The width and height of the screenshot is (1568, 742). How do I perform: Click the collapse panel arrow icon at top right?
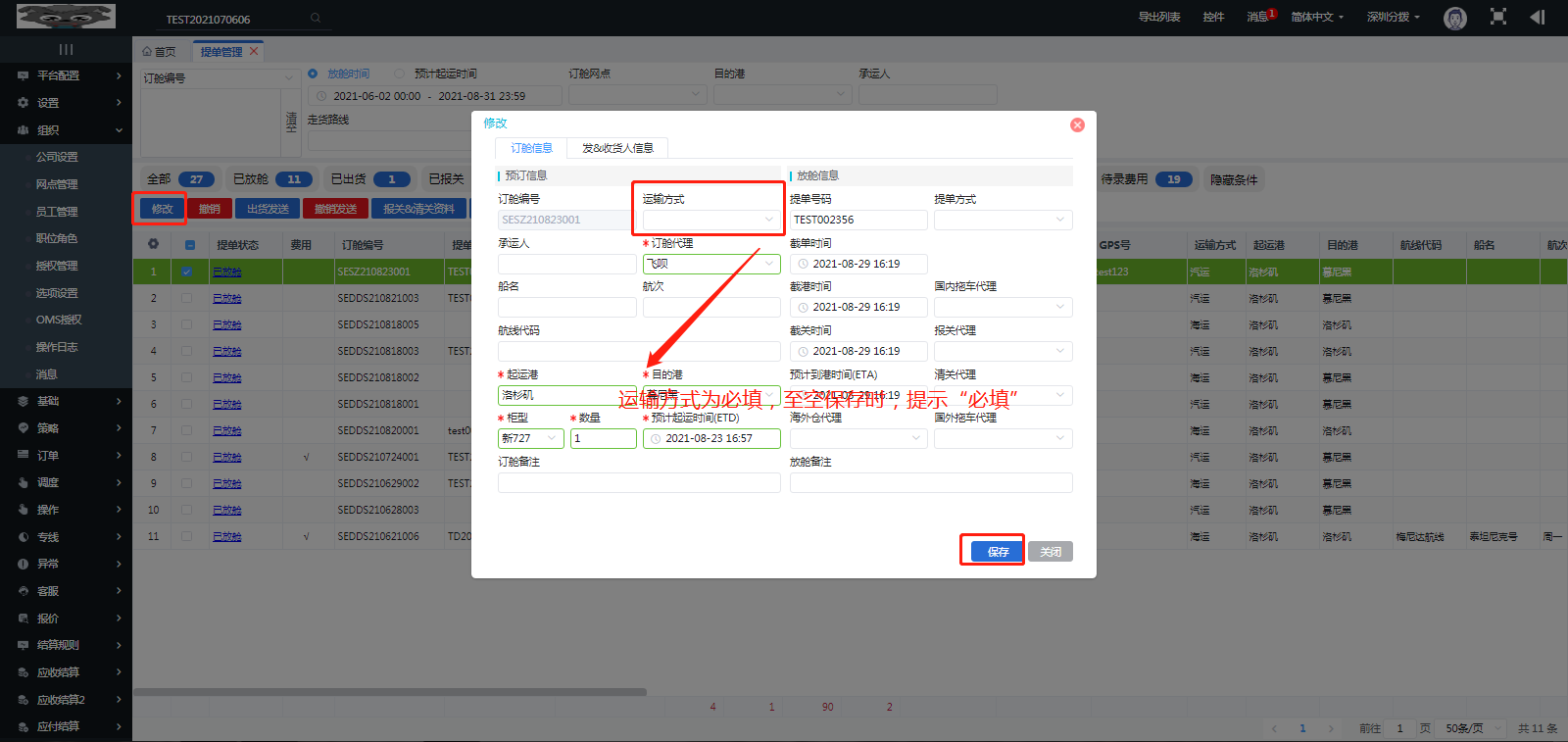pos(1537,17)
